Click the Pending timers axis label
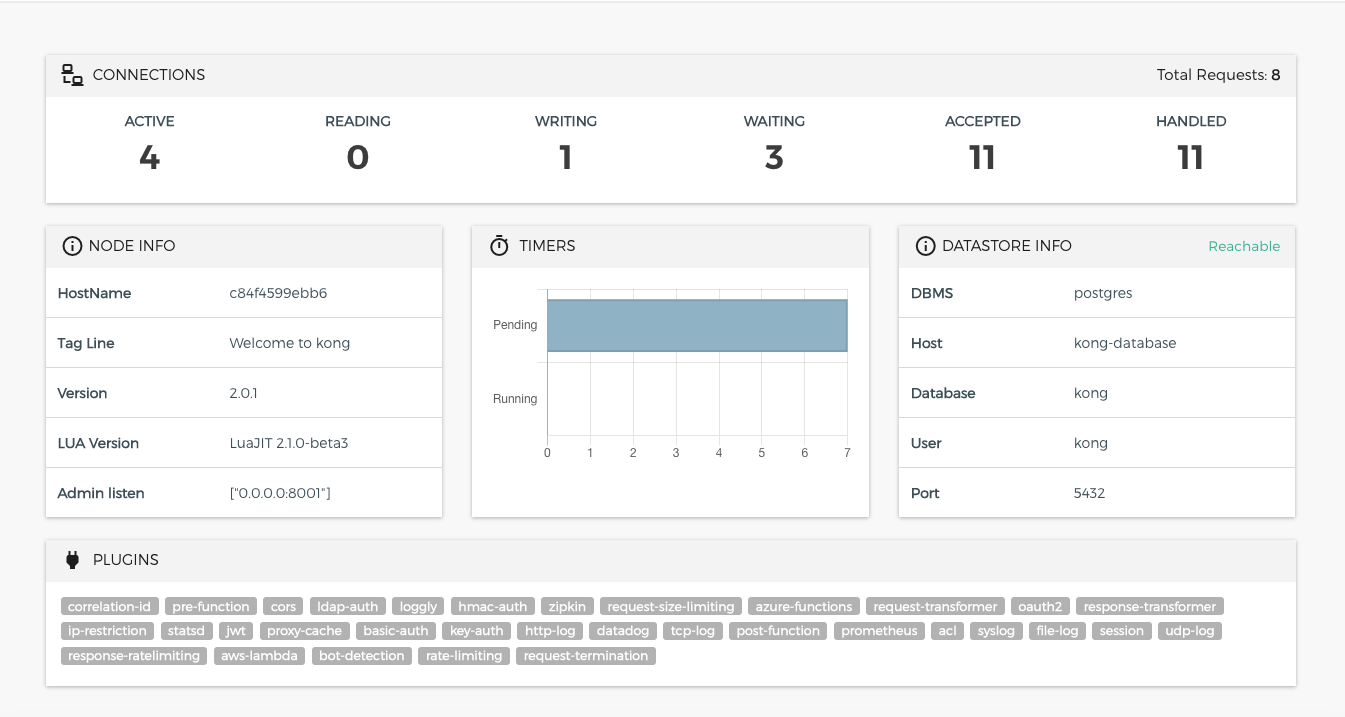This screenshot has height=717, width=1345. [515, 325]
